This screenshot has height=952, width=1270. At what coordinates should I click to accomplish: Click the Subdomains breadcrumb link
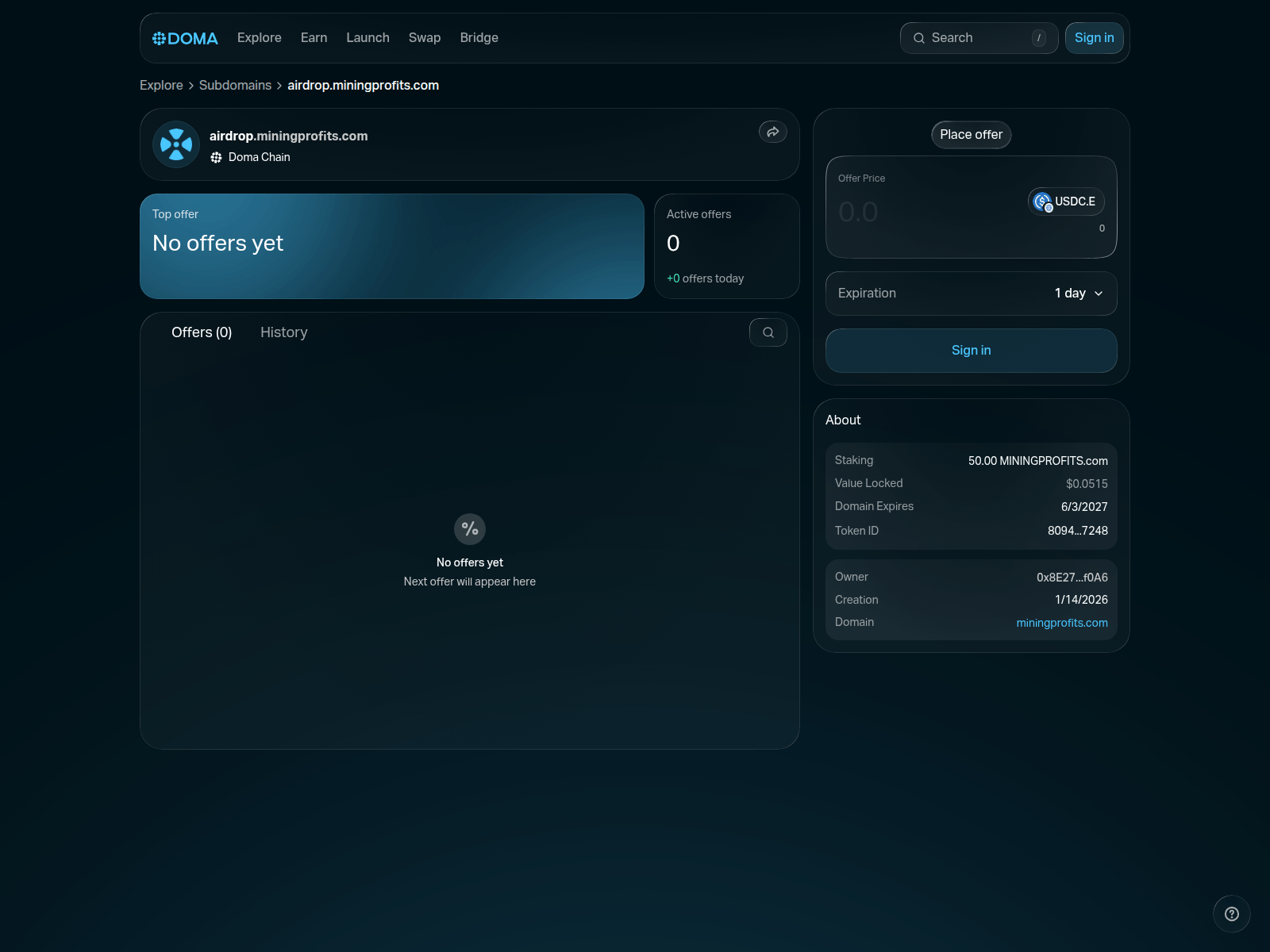pyautogui.click(x=235, y=85)
